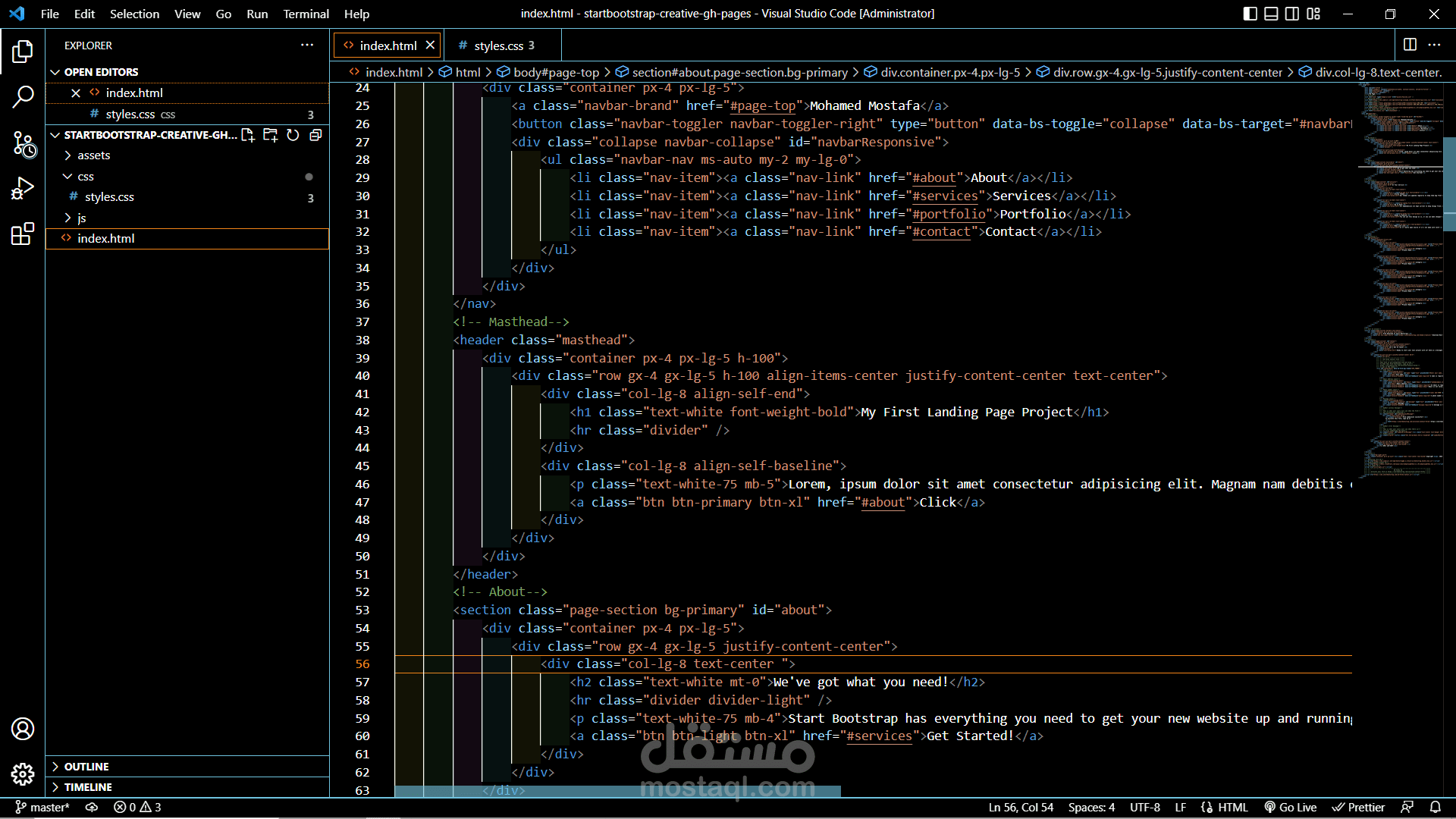This screenshot has width=1456, height=819.
Task: Open the Help menu
Action: pyautogui.click(x=356, y=14)
